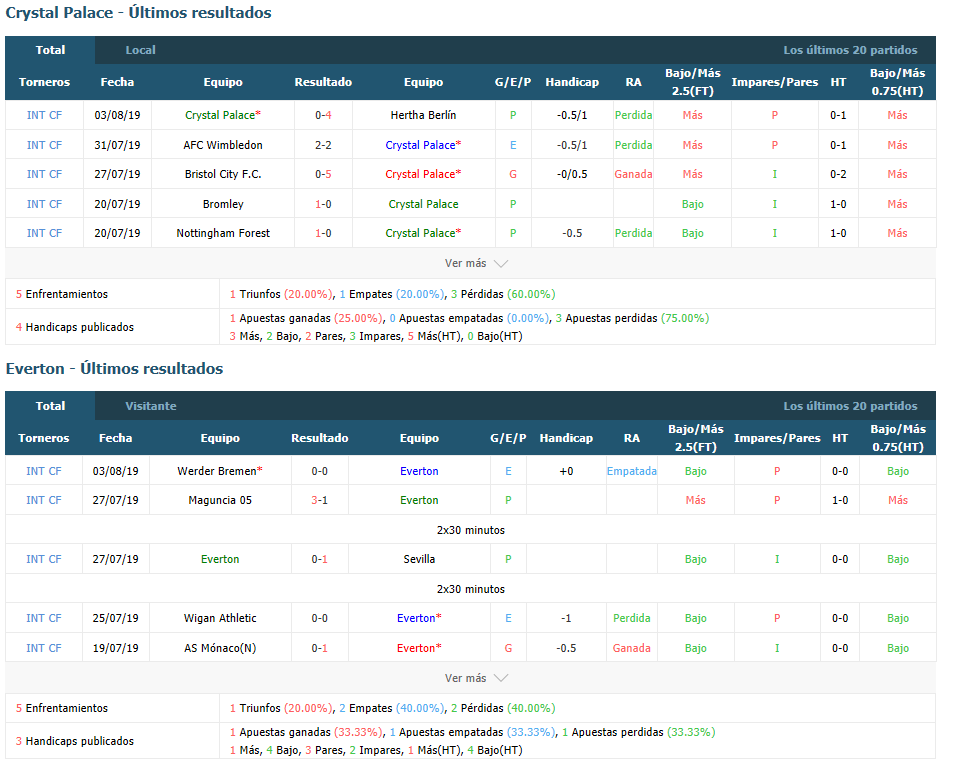Open the Bromley team link
This screenshot has height=765, width=956.
pos(223,204)
